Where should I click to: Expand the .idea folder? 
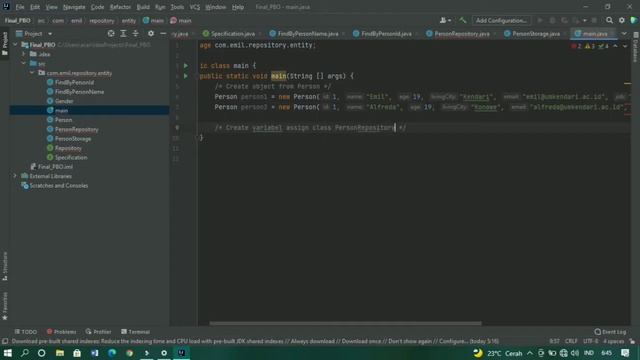pos(24,54)
